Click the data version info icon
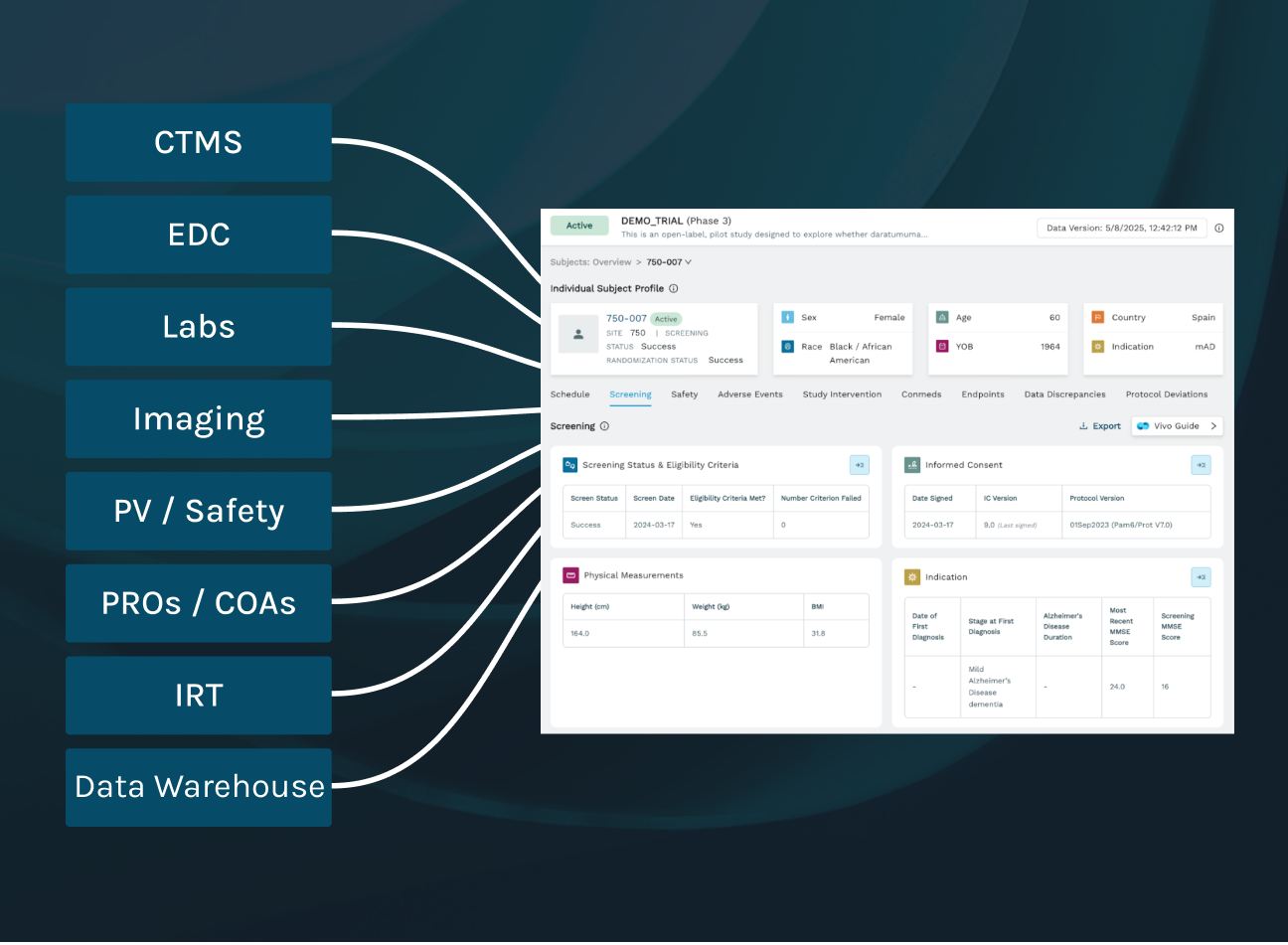 click(x=1219, y=228)
